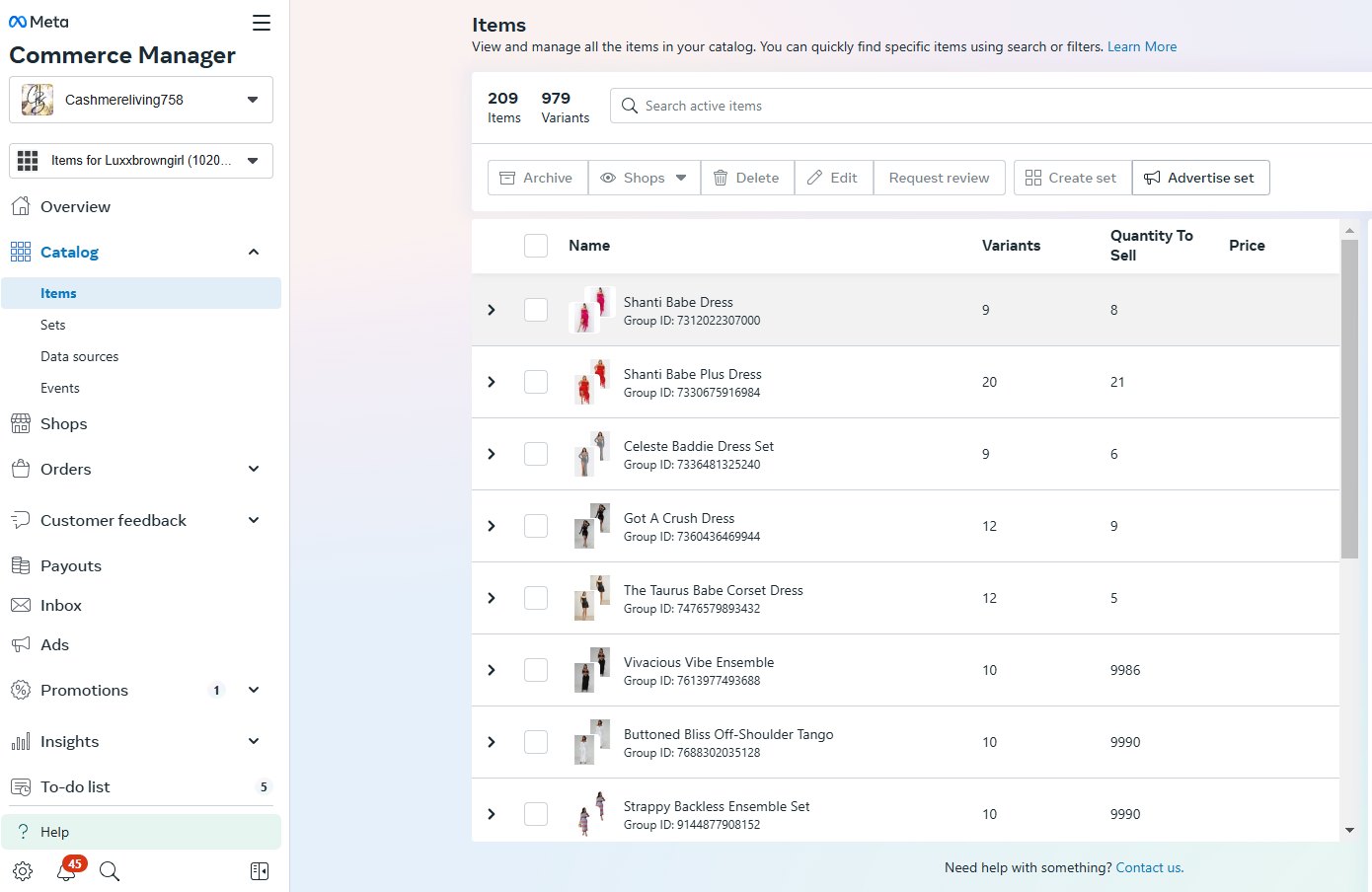Click the Request review button
This screenshot has height=892, width=1372.
[939, 178]
